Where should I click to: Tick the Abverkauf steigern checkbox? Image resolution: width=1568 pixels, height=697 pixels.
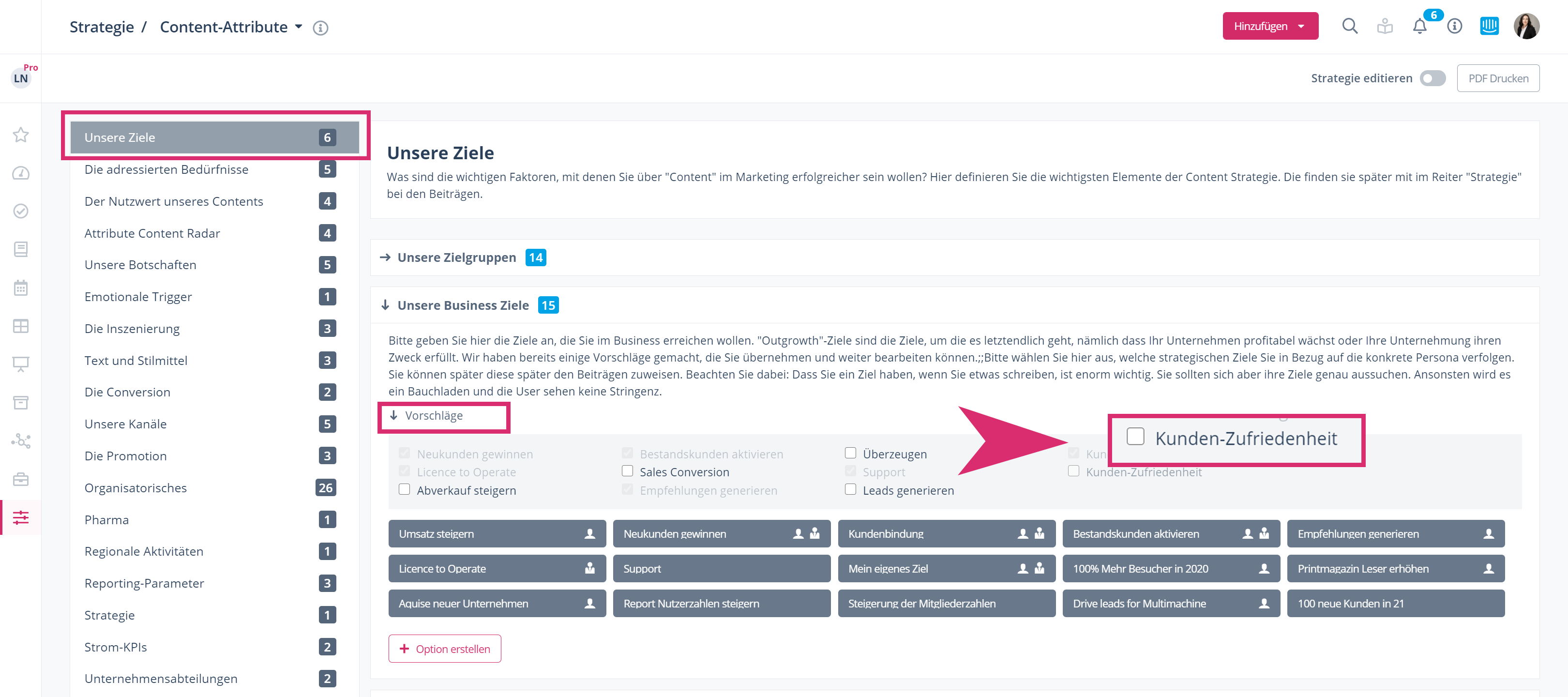(404, 489)
